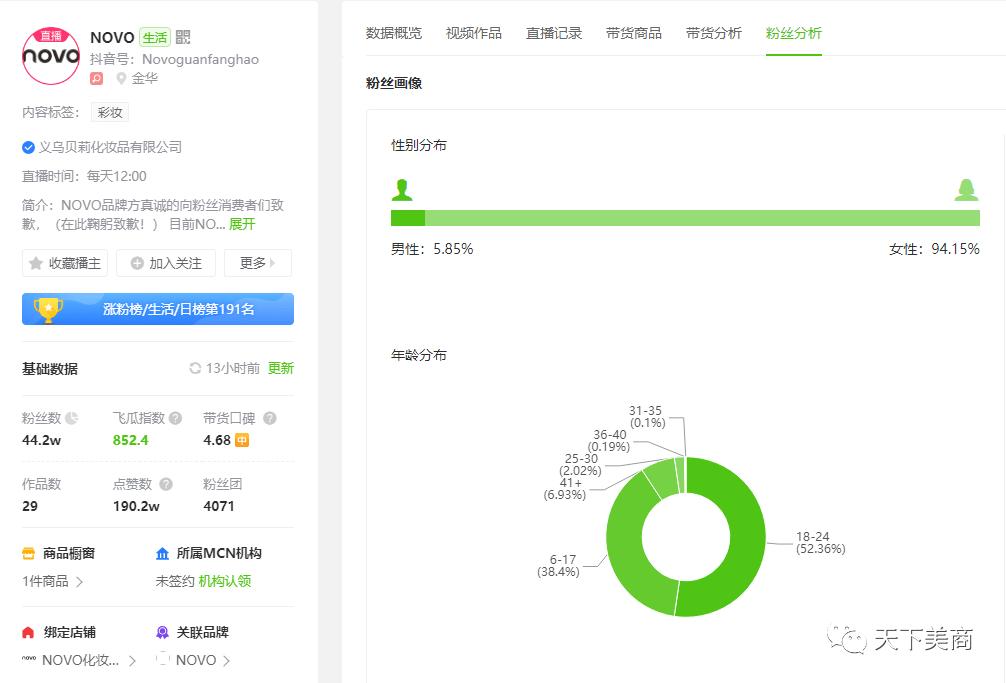
Task: Expand the full 简介 with 展开
Action: point(242,224)
